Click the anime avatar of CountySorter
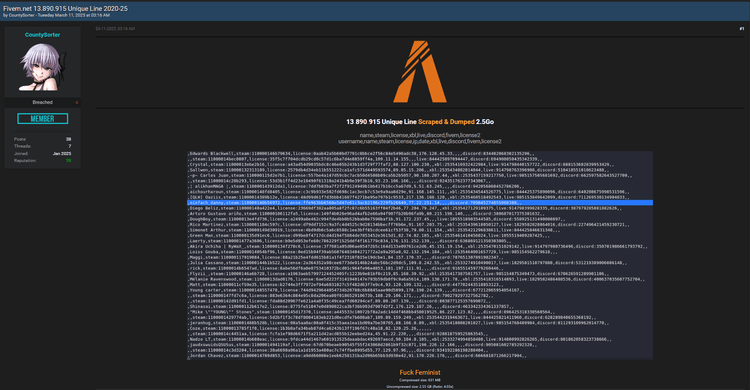Screen dimensions: 750x390 click(42, 67)
